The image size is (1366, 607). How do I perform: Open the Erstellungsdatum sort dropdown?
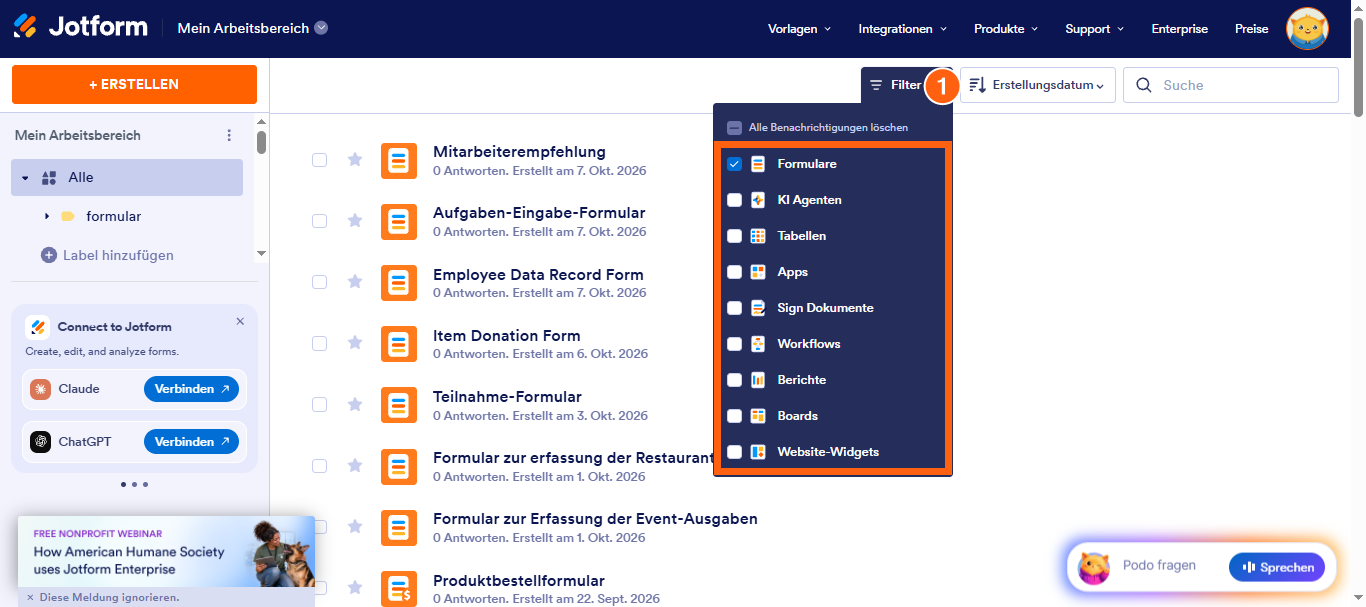pos(1038,85)
